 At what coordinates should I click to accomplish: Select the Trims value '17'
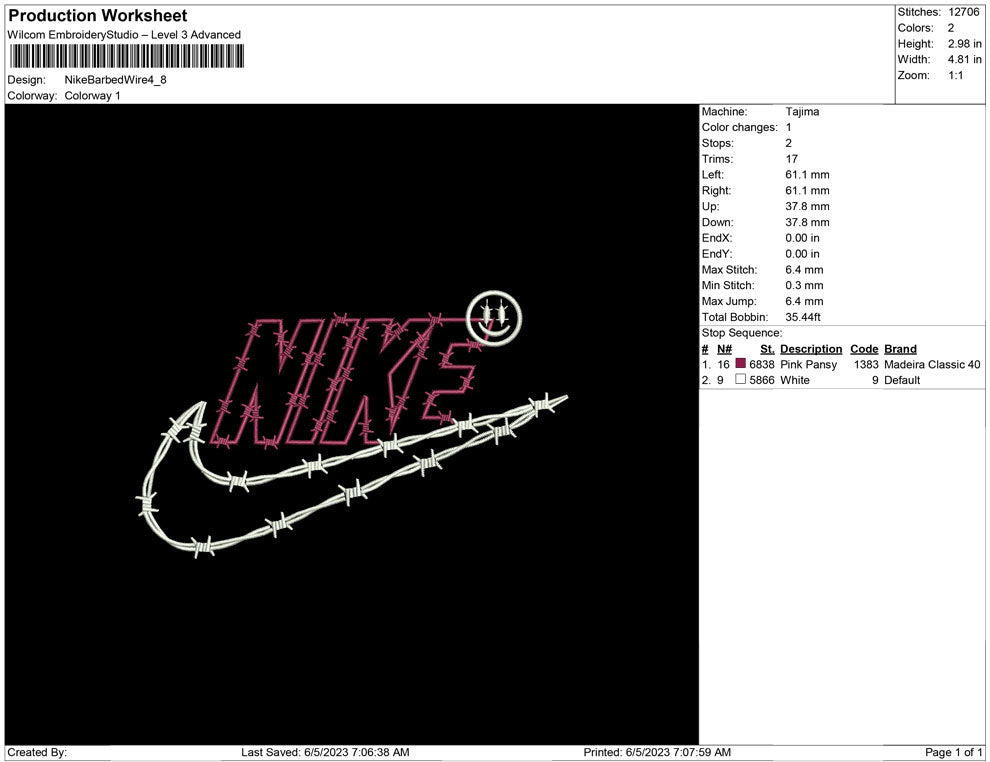(792, 159)
